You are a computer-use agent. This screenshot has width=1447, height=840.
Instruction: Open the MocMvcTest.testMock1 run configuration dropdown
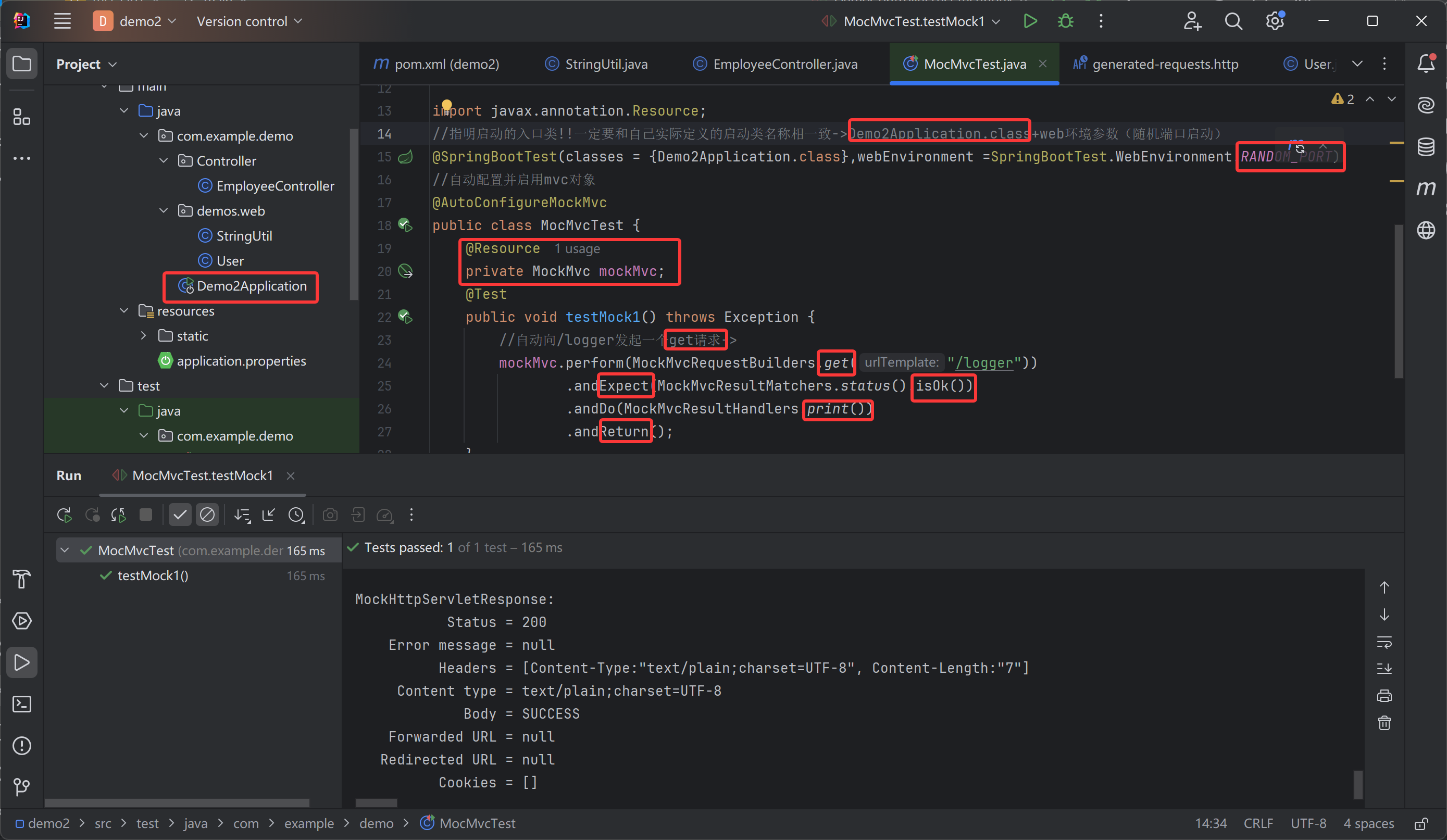point(913,21)
